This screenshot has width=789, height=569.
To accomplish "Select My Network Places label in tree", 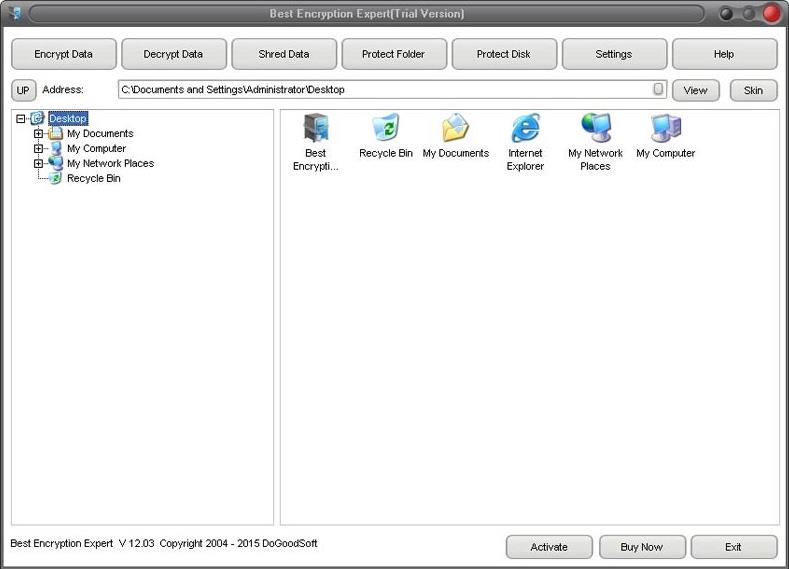I will pyautogui.click(x=111, y=164).
